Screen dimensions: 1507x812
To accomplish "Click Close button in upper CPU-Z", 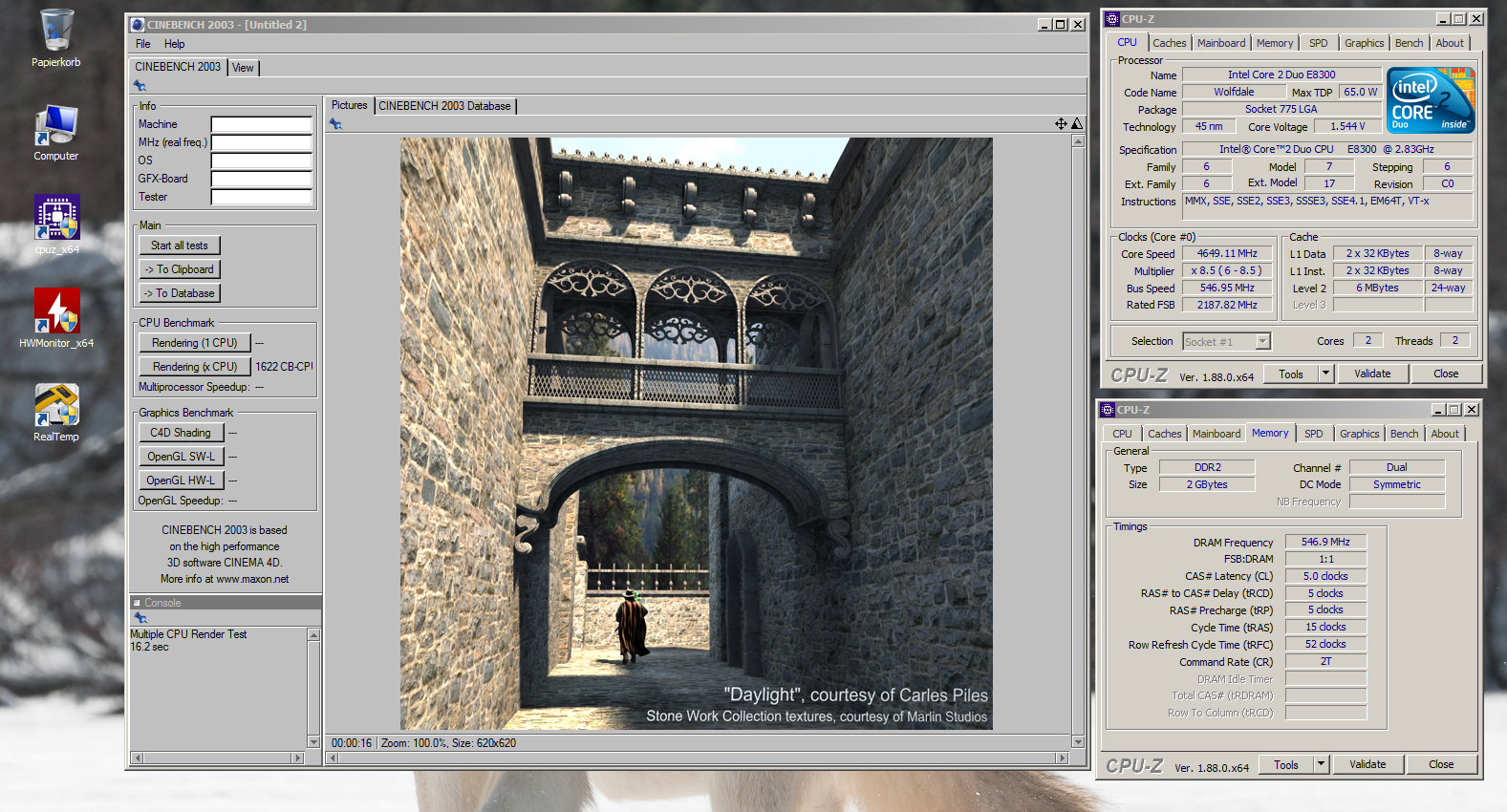I will click(1446, 374).
